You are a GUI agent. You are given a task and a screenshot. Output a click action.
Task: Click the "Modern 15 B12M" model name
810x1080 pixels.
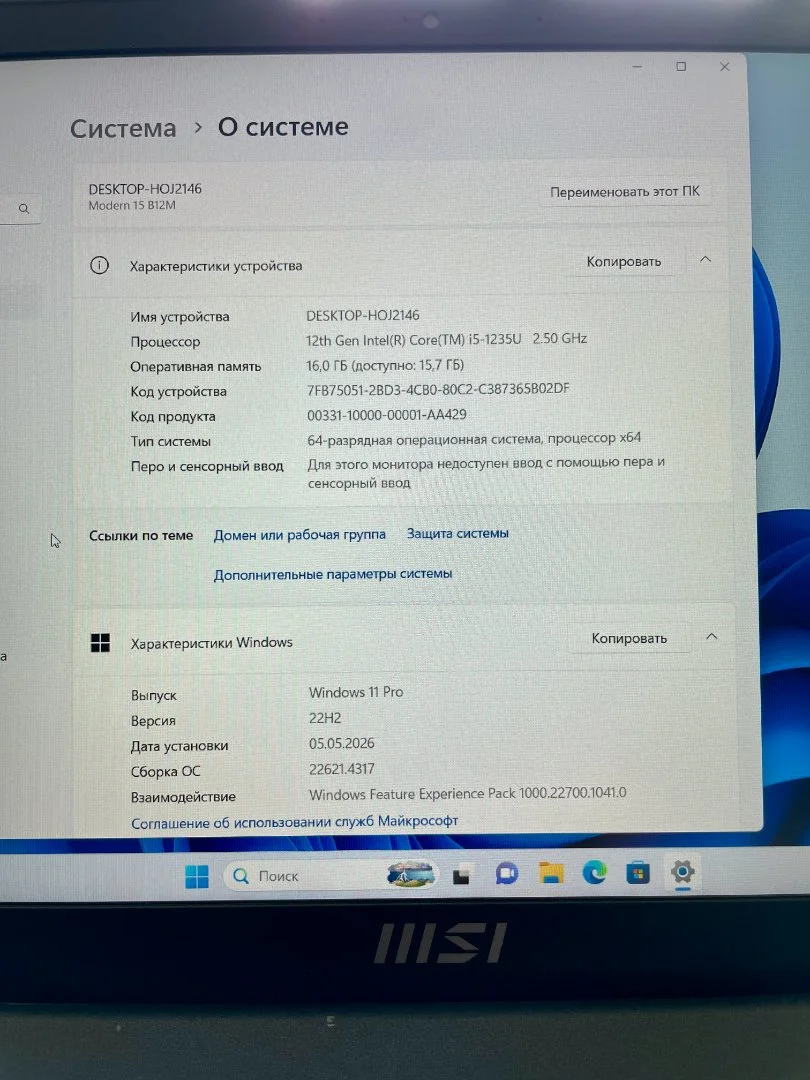[x=132, y=205]
